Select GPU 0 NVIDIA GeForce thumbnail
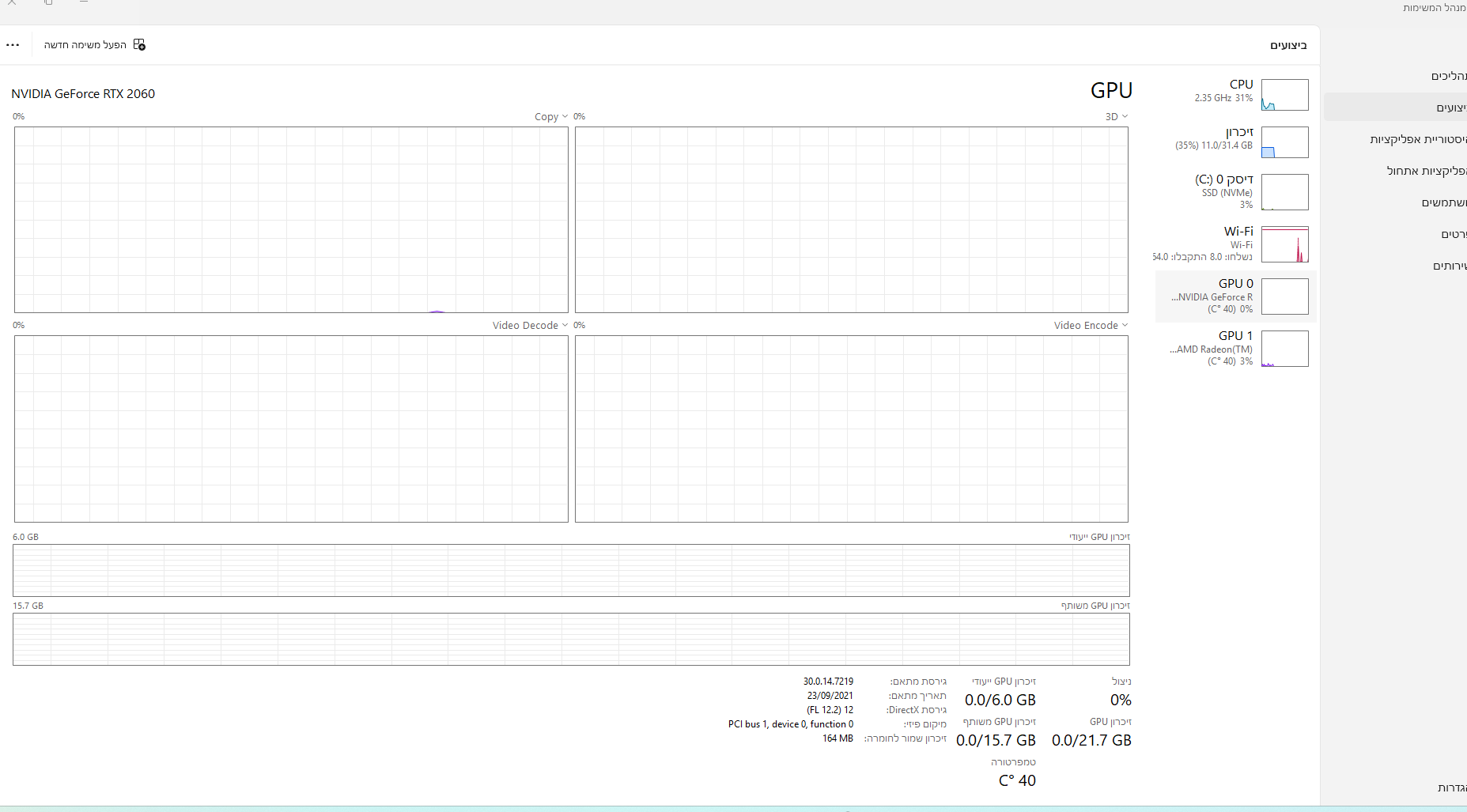Image resolution: width=1467 pixels, height=812 pixels. [1284, 296]
